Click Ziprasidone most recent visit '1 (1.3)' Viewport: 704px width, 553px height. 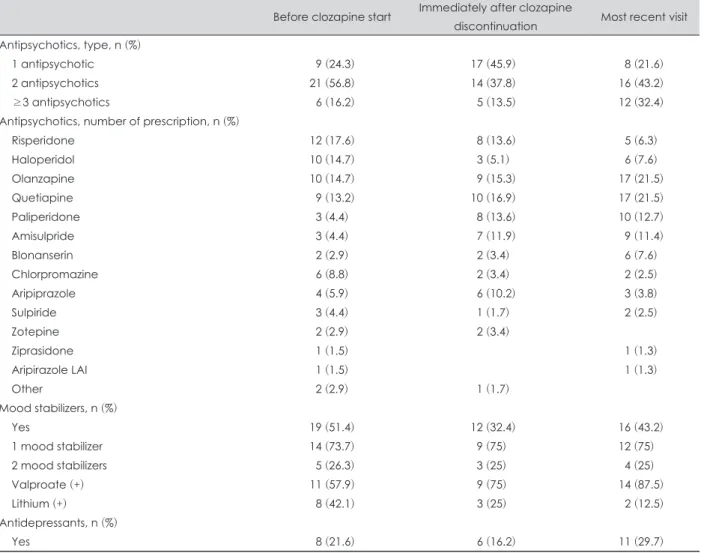pyautogui.click(x=640, y=351)
